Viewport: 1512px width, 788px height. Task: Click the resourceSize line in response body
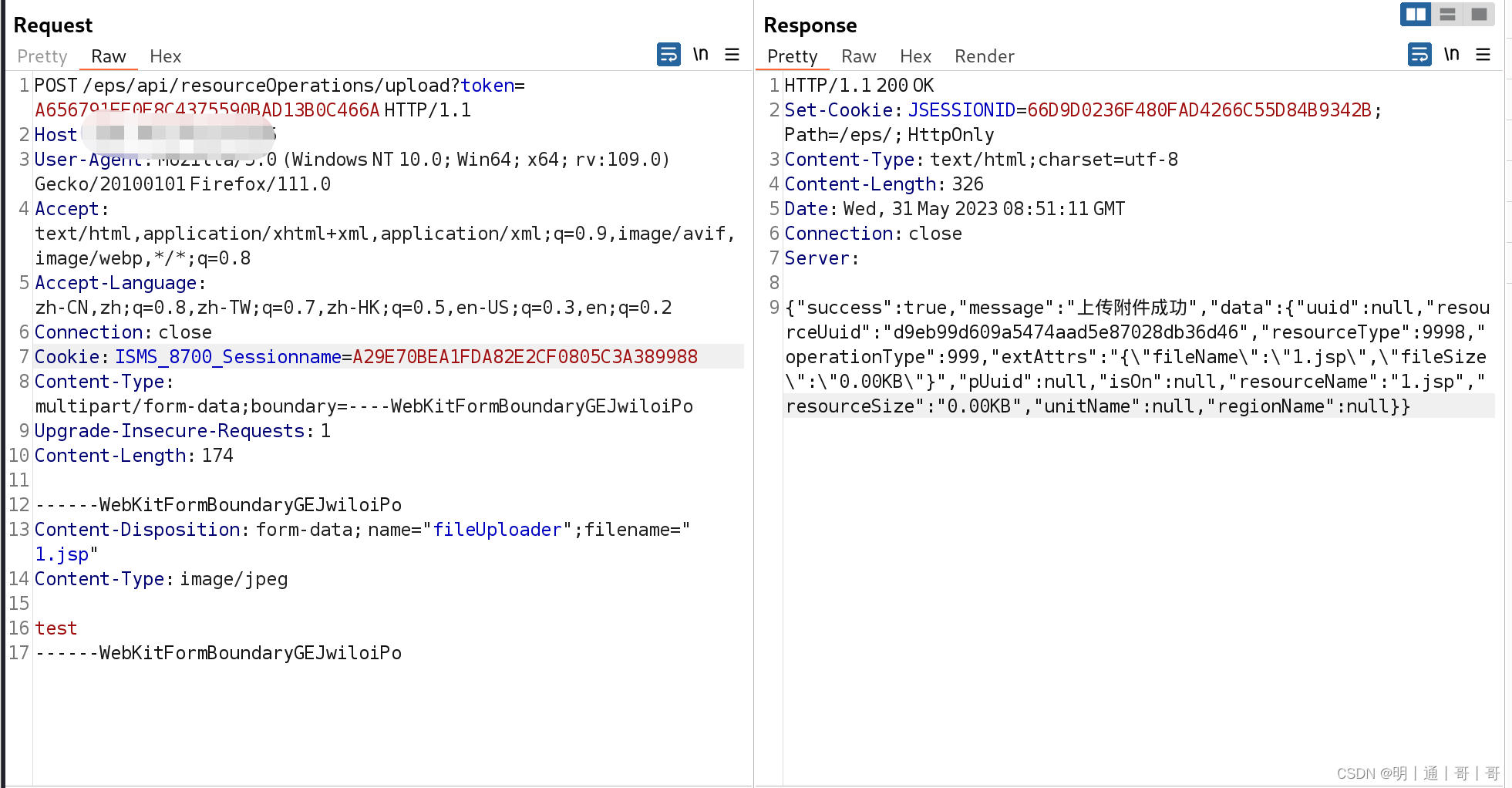click(x=1097, y=406)
